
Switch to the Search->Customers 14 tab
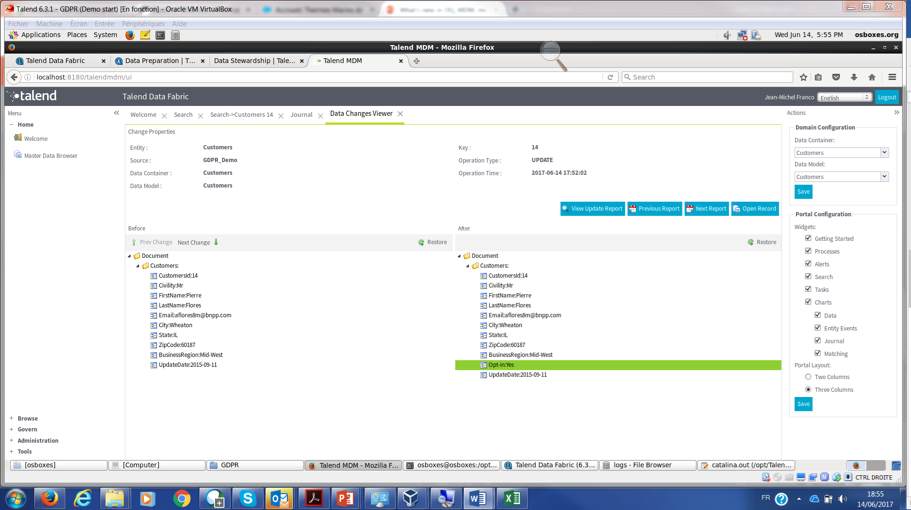tap(242, 115)
